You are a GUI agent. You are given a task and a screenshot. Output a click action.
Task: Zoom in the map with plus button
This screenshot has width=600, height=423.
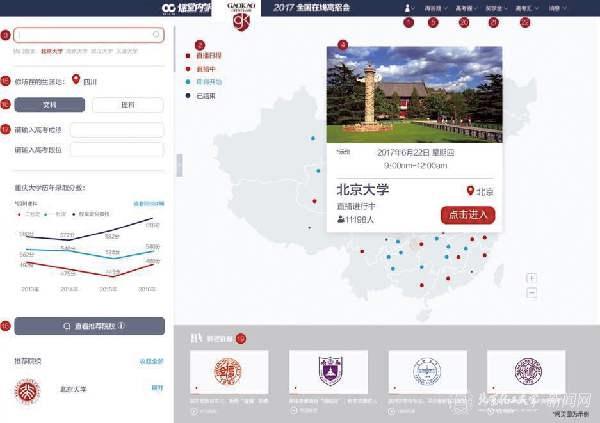(x=532, y=278)
